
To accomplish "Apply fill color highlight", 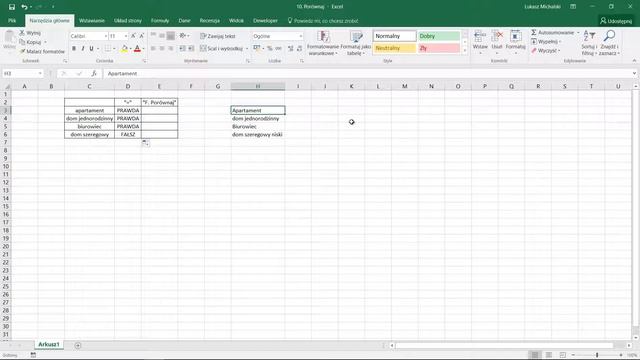I will [x=124, y=49].
